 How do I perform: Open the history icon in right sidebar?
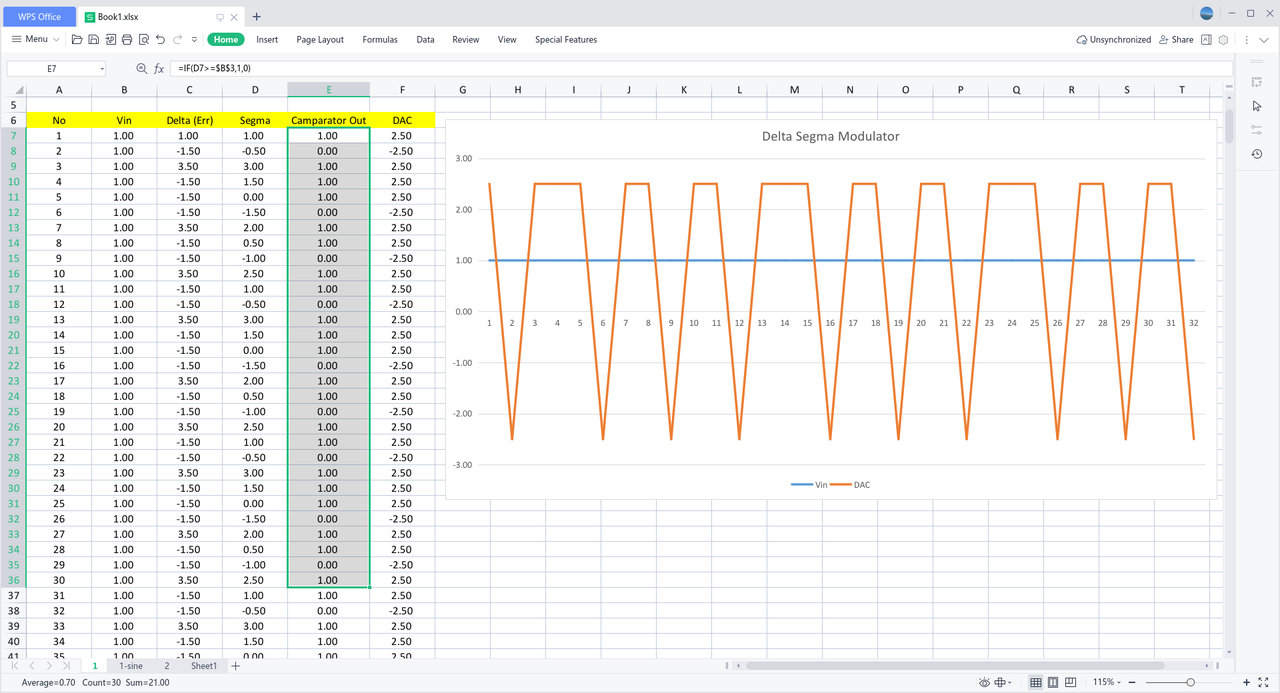point(1257,154)
